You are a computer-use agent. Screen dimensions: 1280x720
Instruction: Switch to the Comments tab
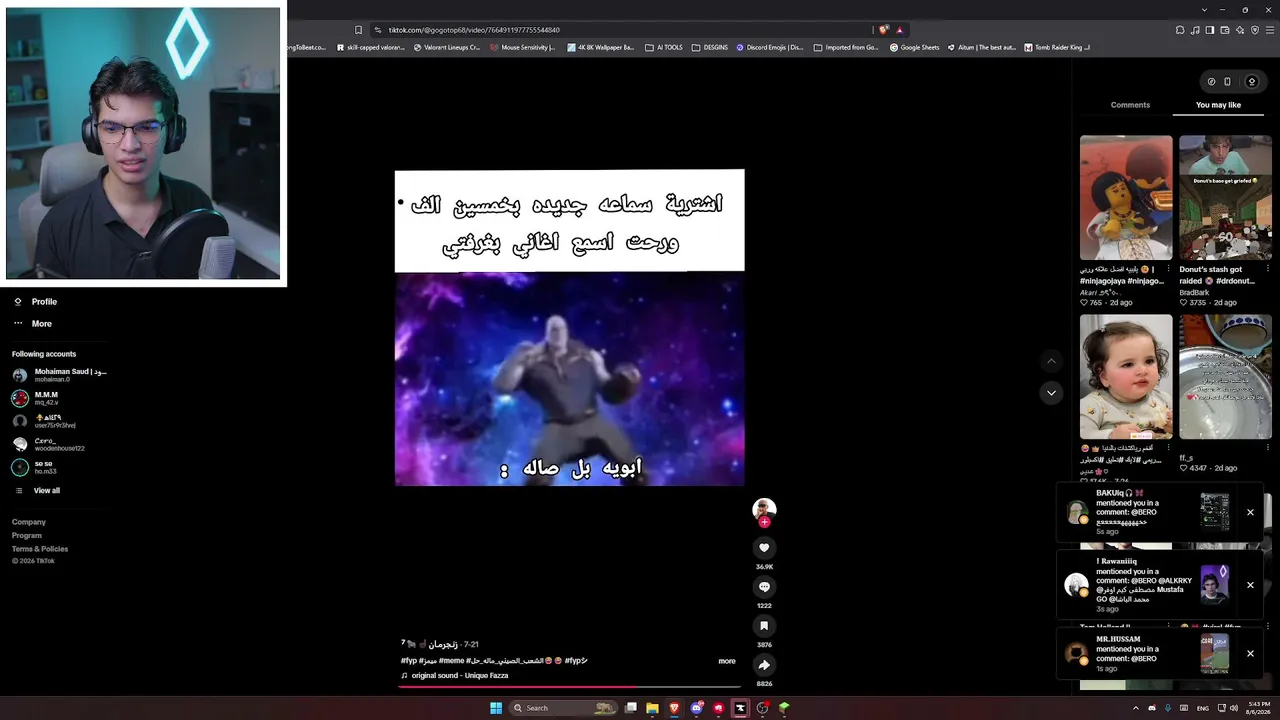tap(1130, 105)
